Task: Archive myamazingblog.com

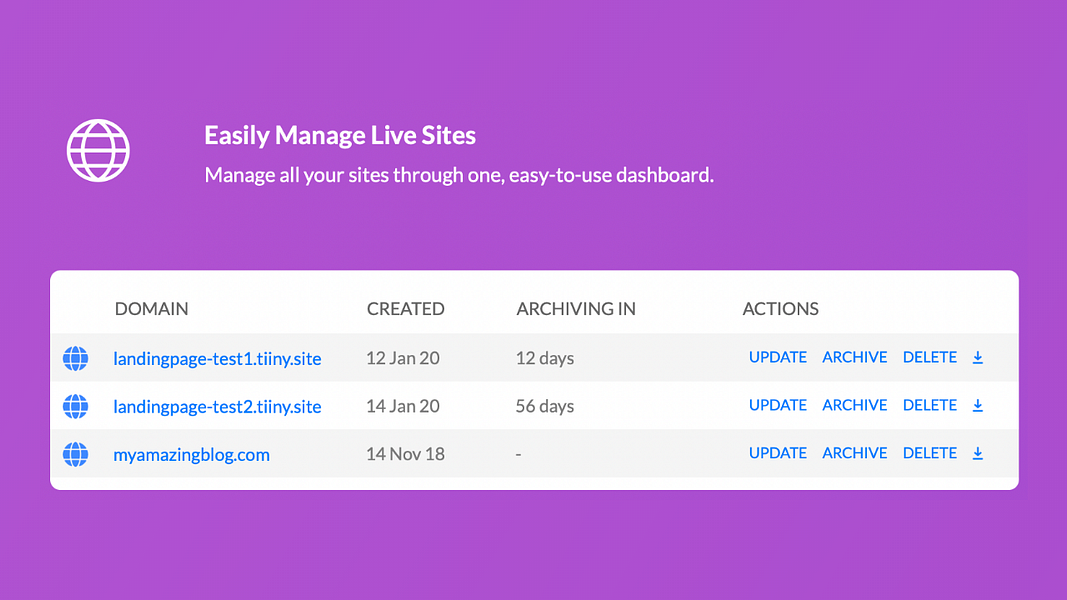Action: click(x=855, y=453)
